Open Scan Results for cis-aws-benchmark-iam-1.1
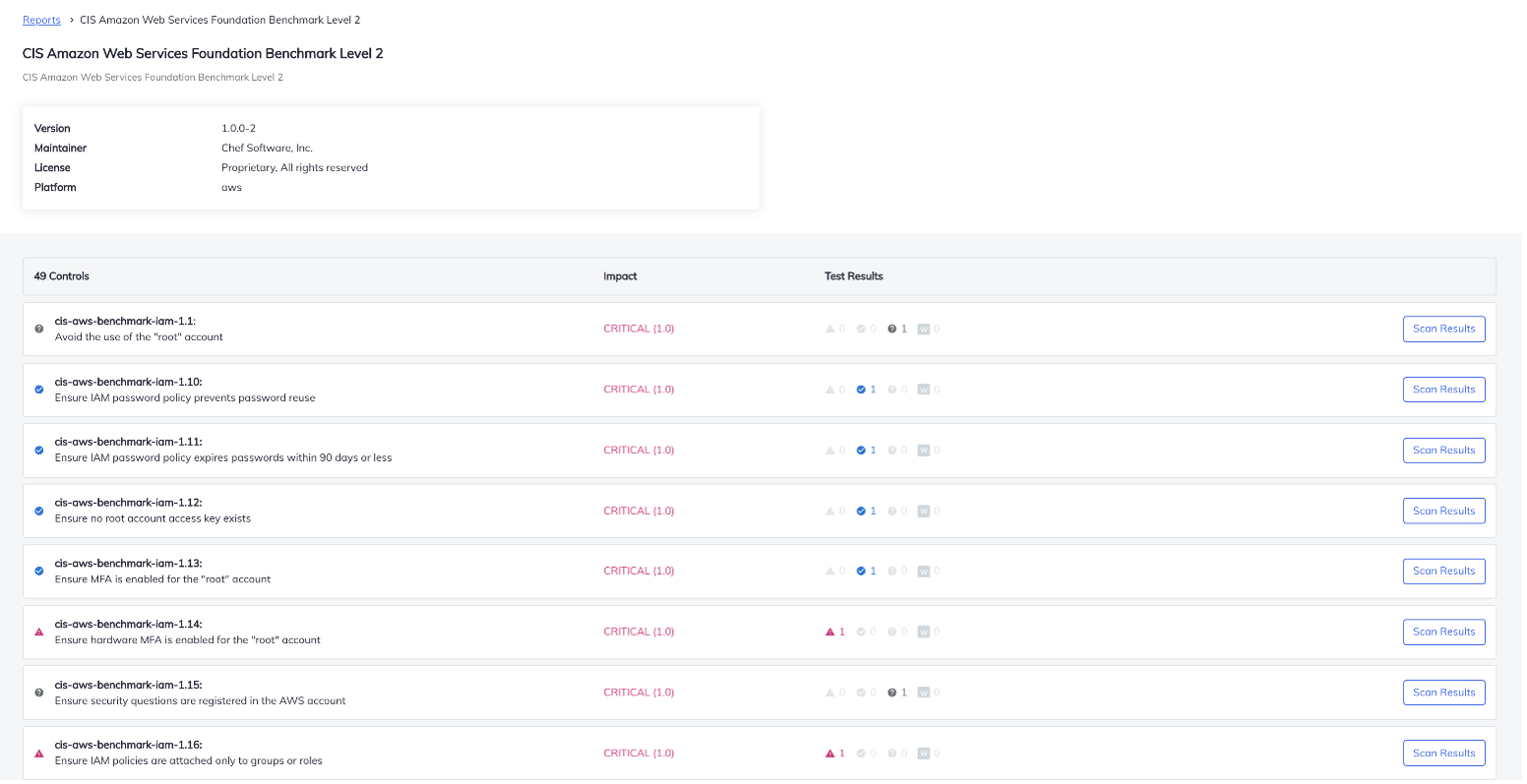This screenshot has height=784, width=1527. point(1443,329)
